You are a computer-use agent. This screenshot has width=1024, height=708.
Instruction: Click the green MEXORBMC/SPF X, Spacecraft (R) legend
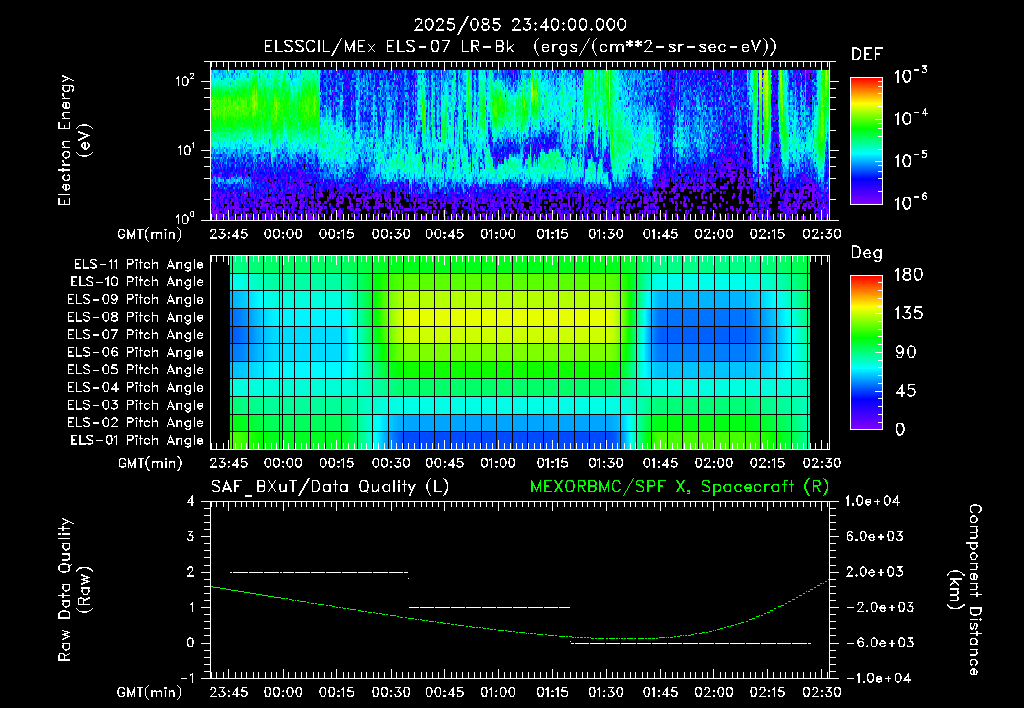pos(679,487)
